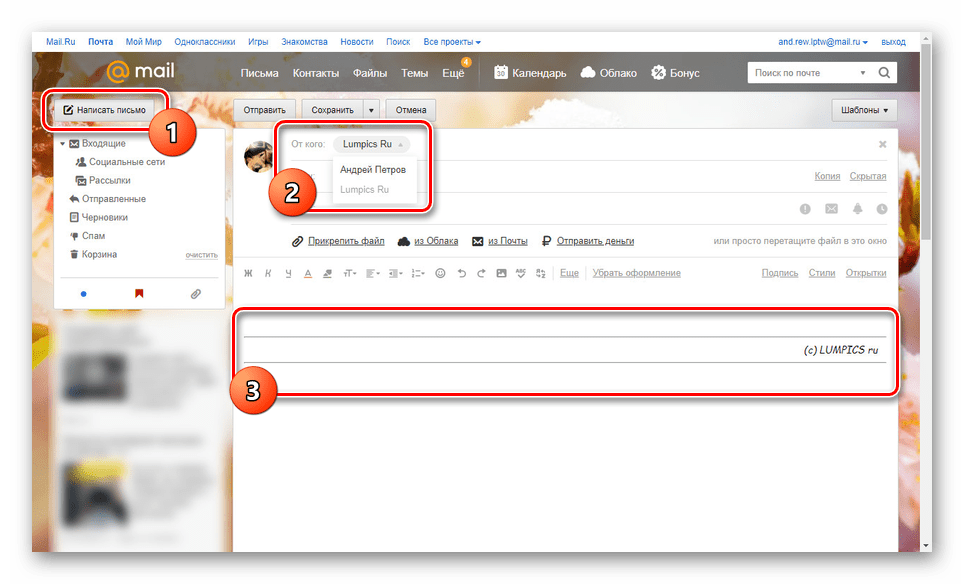964x584 pixels.
Task: Click the Прикрепить файл link
Action: pos(346,241)
